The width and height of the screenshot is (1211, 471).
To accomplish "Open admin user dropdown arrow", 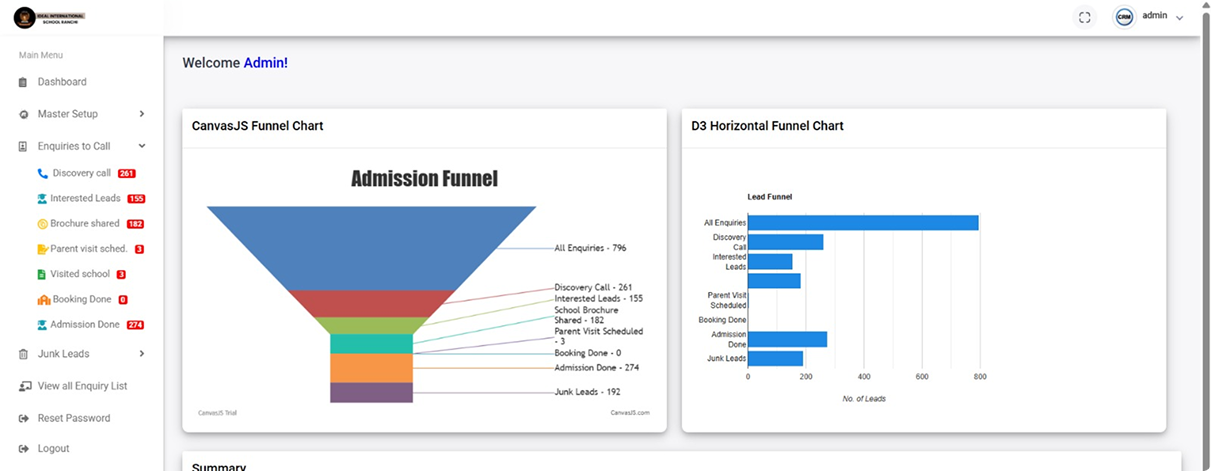I will coord(1180,18).
